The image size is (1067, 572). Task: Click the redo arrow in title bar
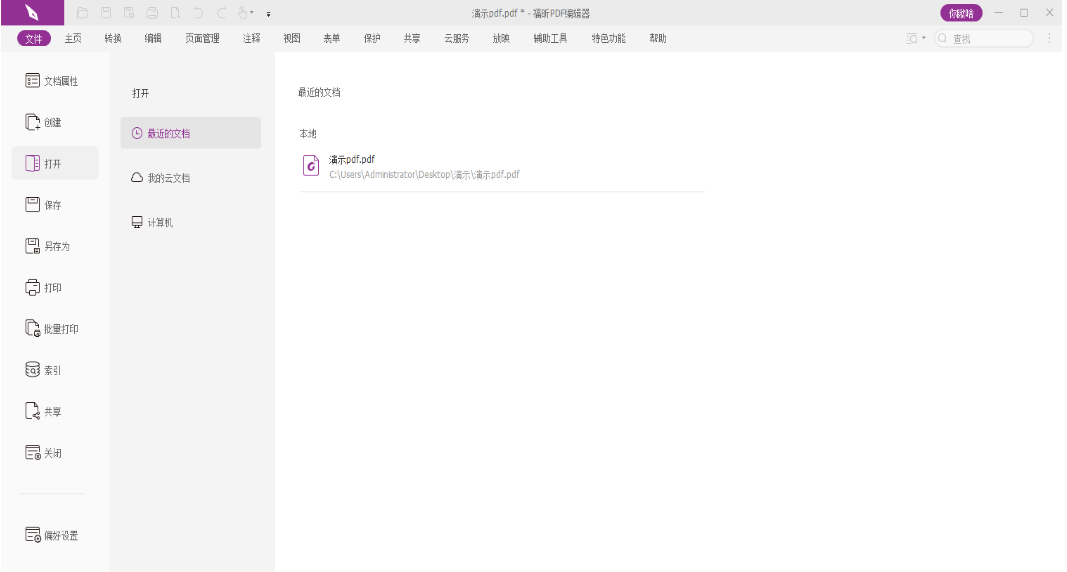click(221, 13)
